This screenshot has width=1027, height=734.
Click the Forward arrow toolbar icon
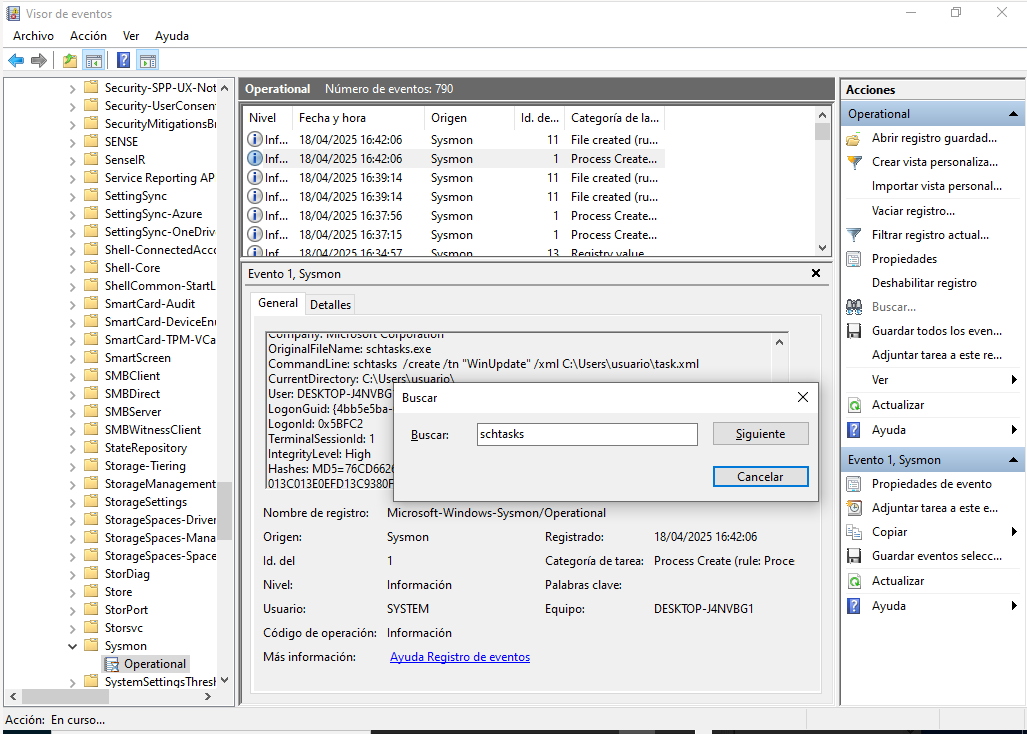click(39, 61)
